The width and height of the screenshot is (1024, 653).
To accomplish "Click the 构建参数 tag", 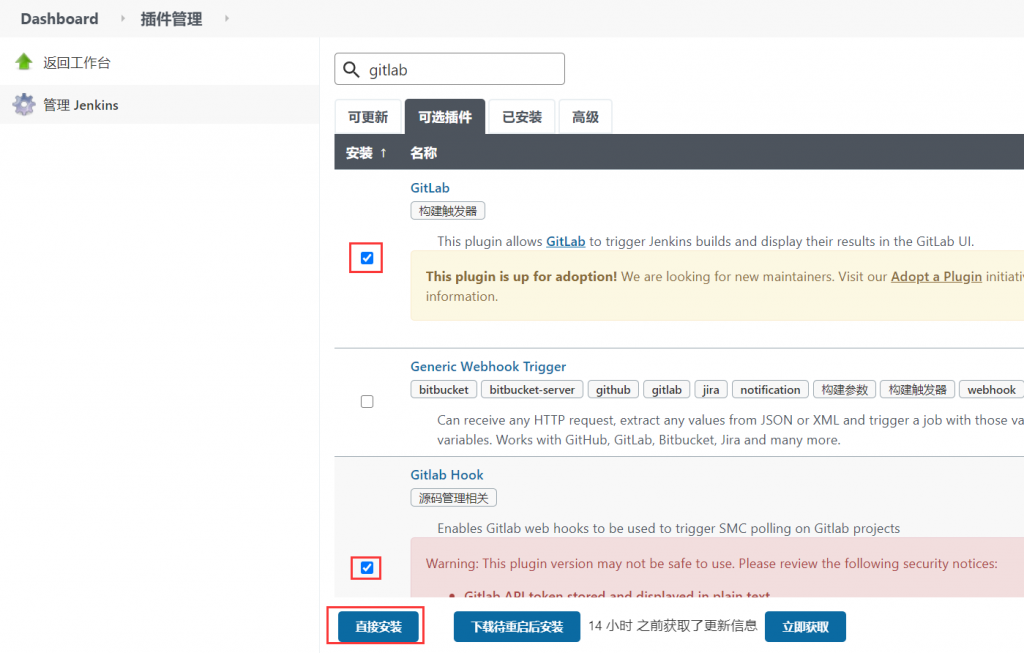I will click(844, 390).
